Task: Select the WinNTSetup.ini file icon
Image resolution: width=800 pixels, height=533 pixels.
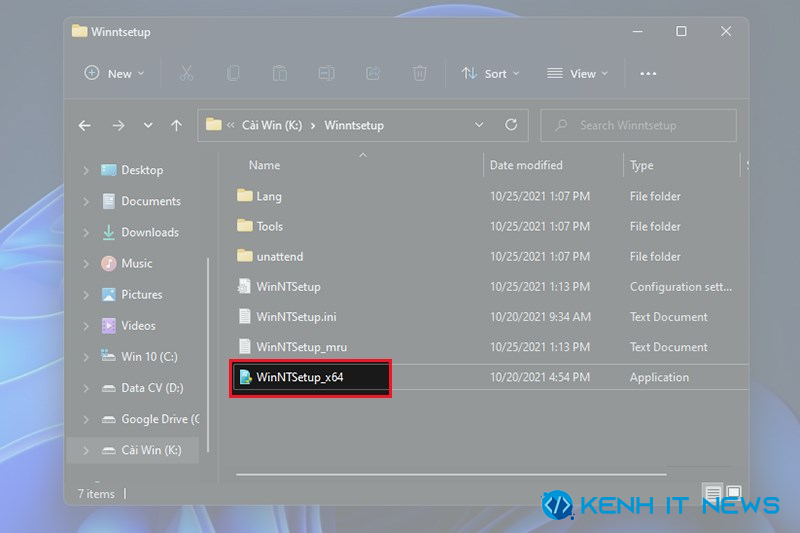Action: coord(245,316)
